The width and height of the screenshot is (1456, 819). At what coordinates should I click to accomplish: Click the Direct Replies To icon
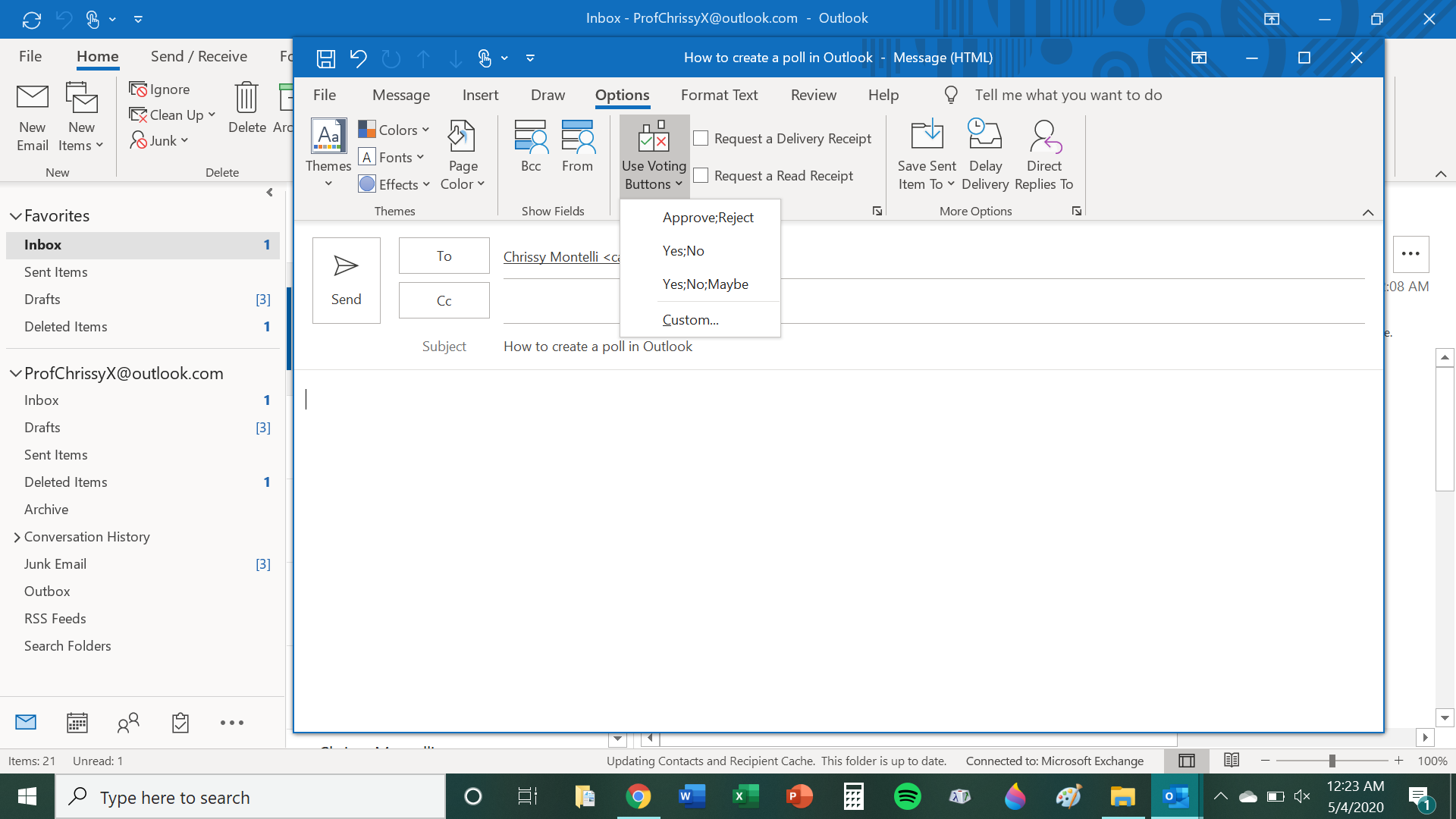1044,135
